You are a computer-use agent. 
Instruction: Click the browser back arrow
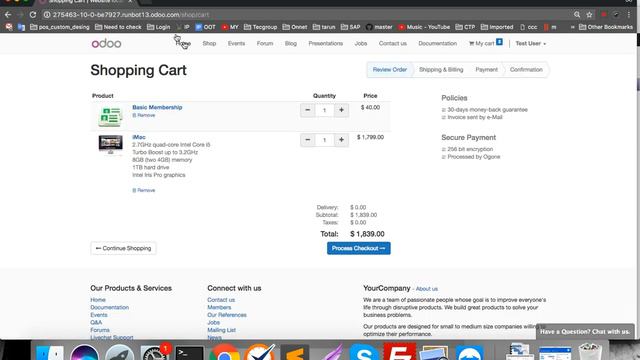point(8,15)
